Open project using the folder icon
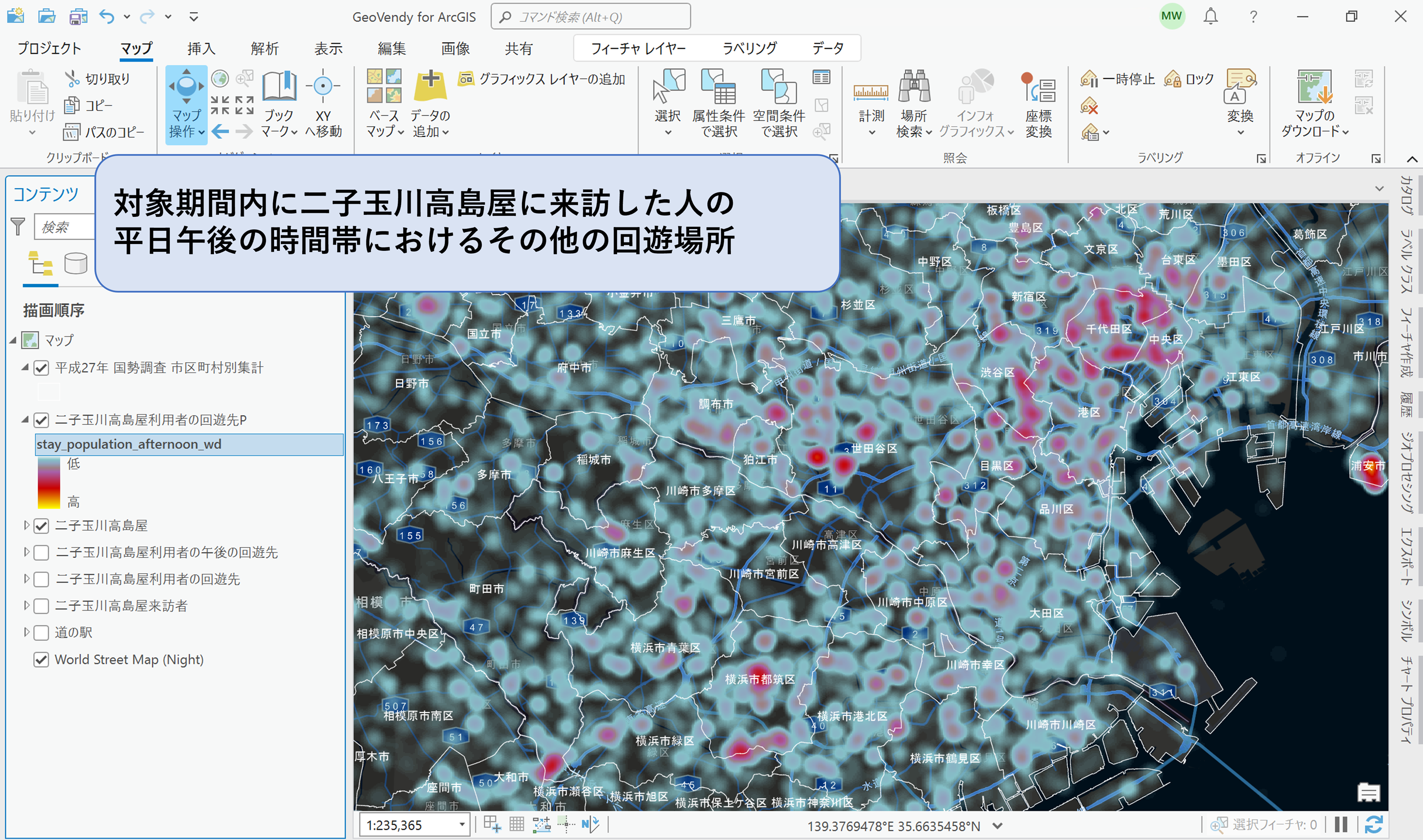The height and width of the screenshot is (840, 1423). 47,16
